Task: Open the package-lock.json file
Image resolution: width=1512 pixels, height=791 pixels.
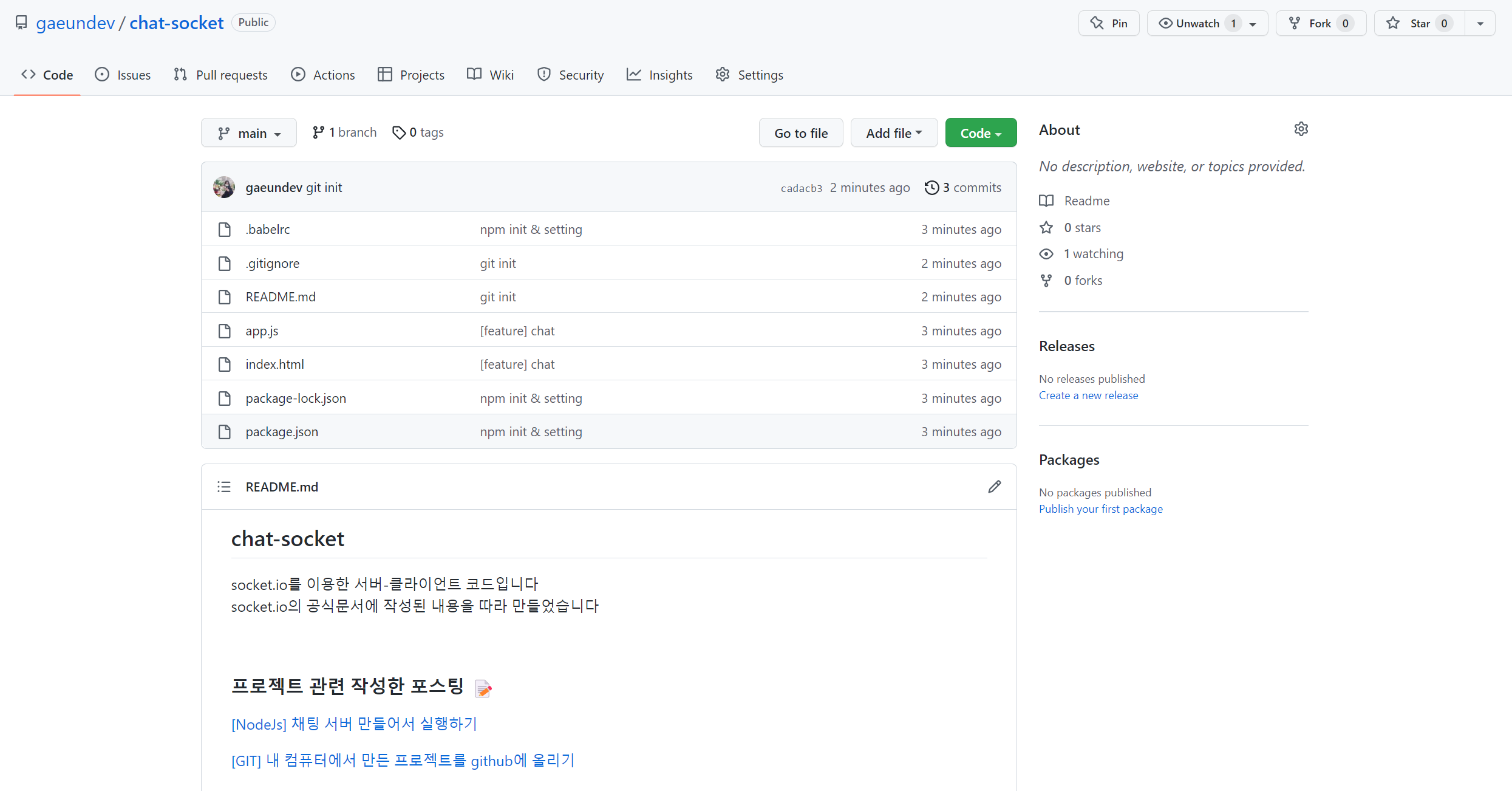Action: (x=296, y=399)
